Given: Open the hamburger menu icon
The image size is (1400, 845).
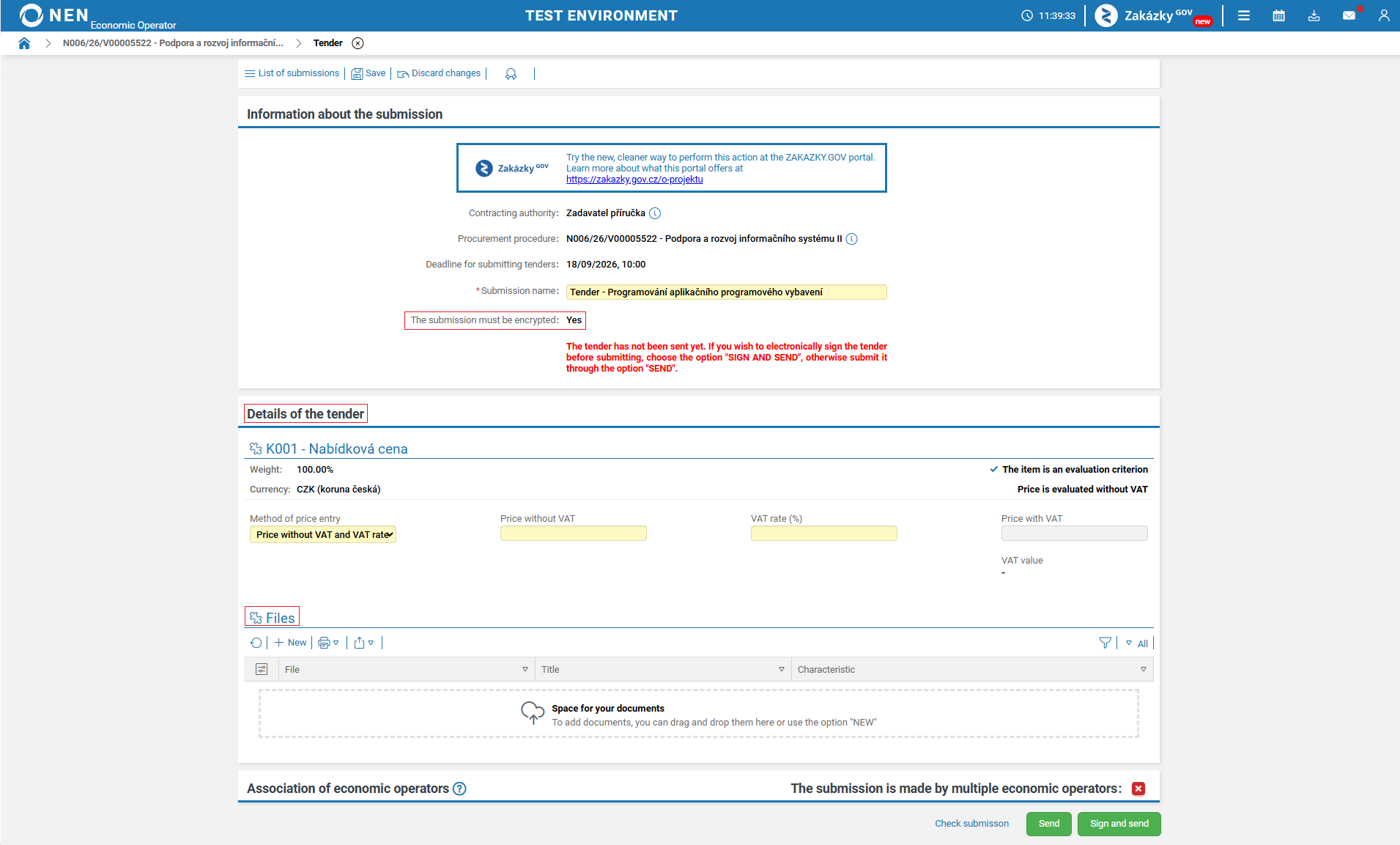Looking at the screenshot, I should [x=1244, y=15].
